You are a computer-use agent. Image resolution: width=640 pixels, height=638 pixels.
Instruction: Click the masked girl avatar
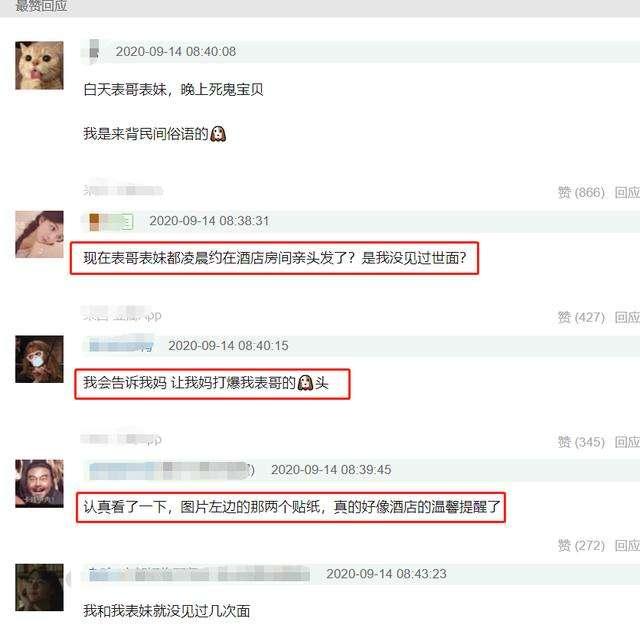pyautogui.click(x=39, y=359)
